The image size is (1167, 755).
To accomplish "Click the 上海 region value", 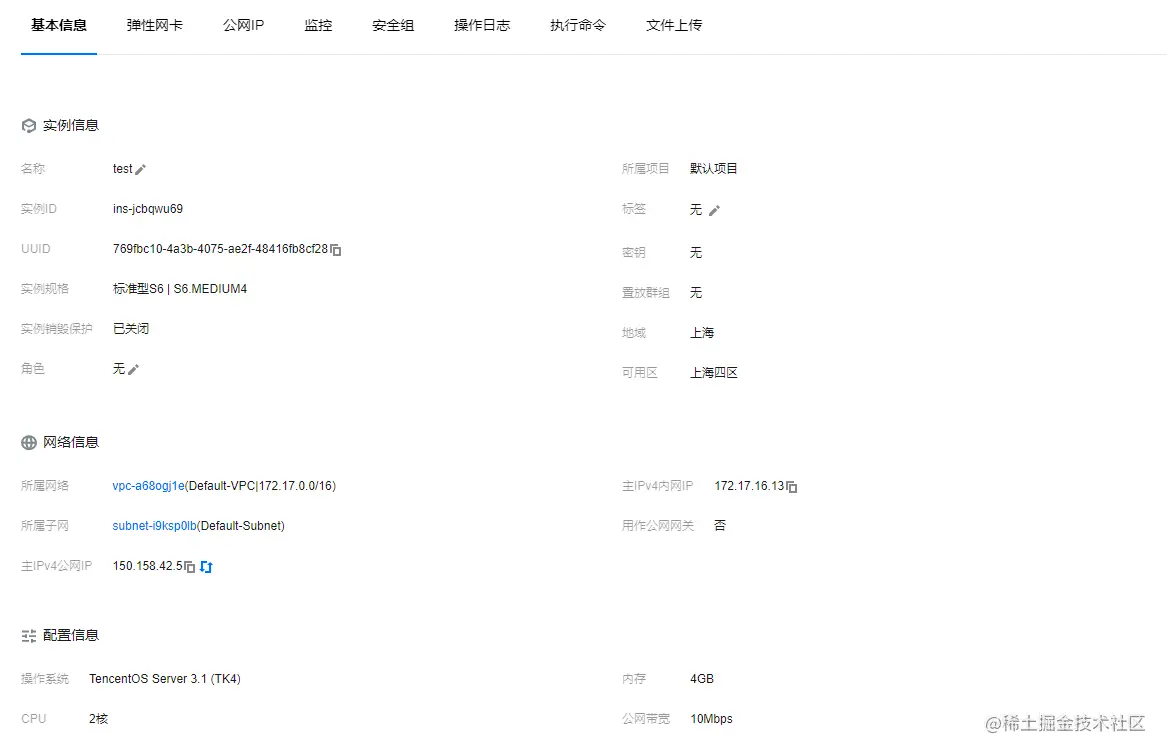I will 702,332.
